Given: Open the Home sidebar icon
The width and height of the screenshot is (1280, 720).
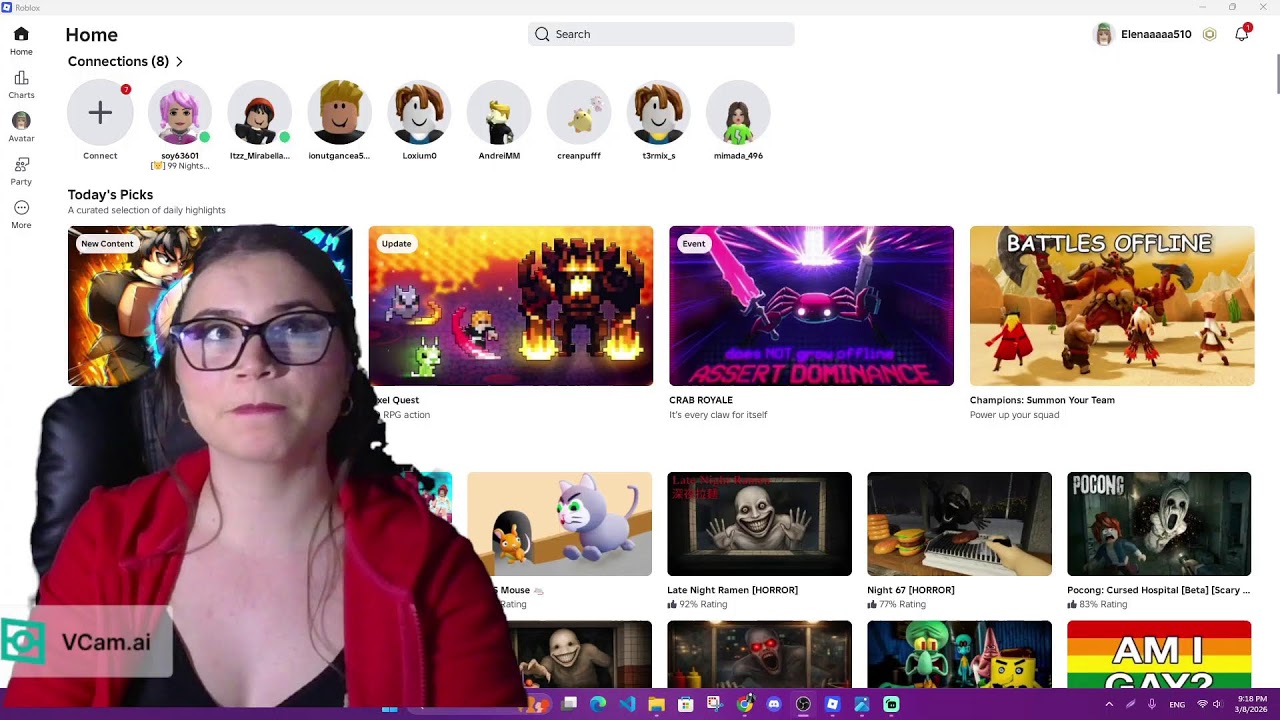Looking at the screenshot, I should click(x=21, y=35).
